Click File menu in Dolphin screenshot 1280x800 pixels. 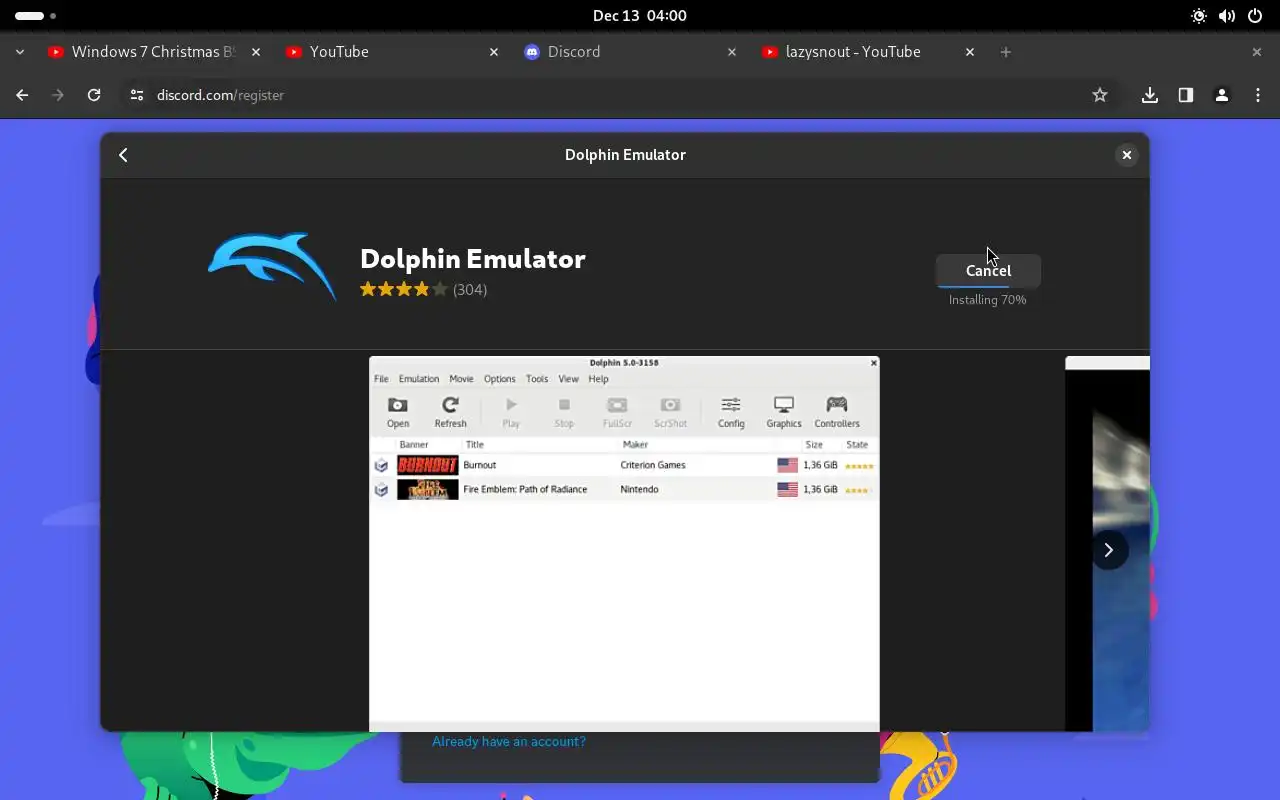tap(381, 379)
